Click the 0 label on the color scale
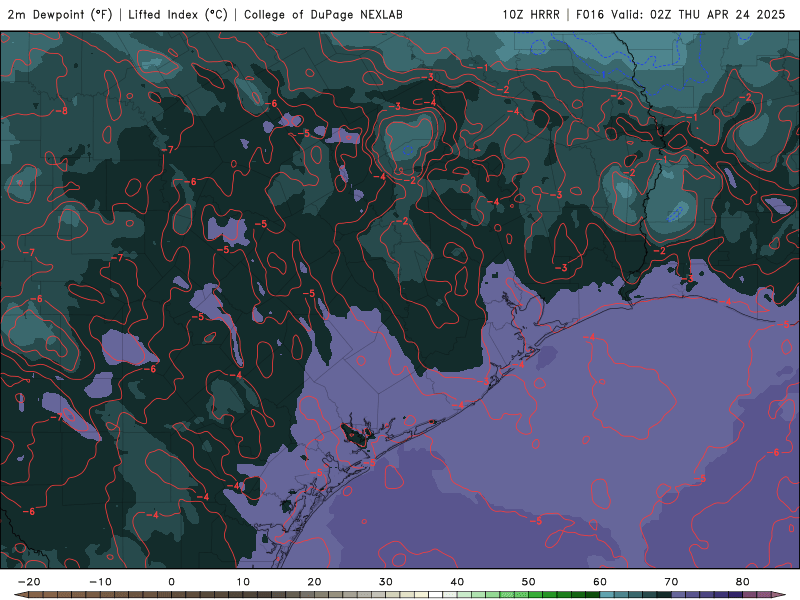The height and width of the screenshot is (600, 800). pyautogui.click(x=171, y=582)
